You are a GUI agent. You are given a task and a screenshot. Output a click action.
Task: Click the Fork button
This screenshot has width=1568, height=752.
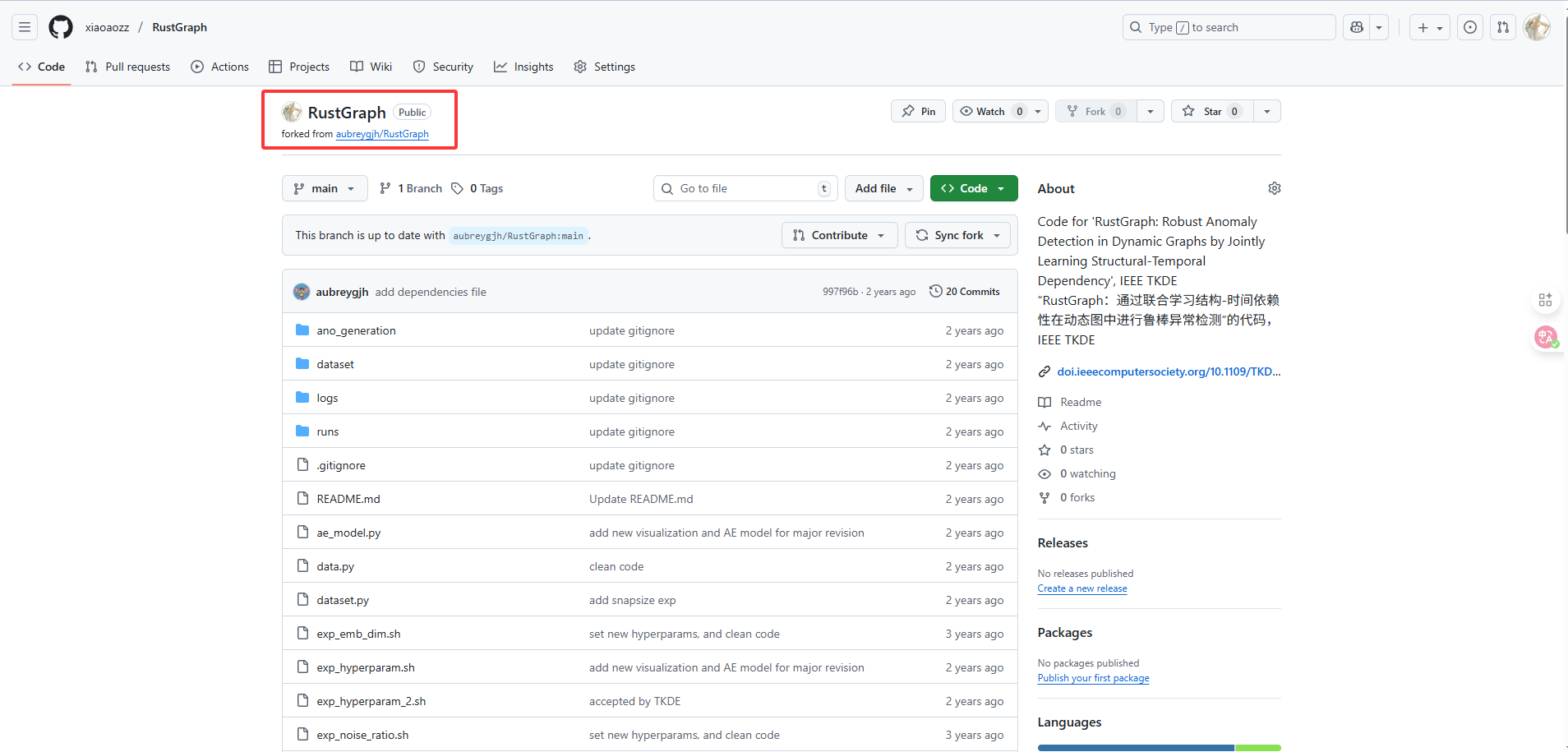pos(1096,111)
